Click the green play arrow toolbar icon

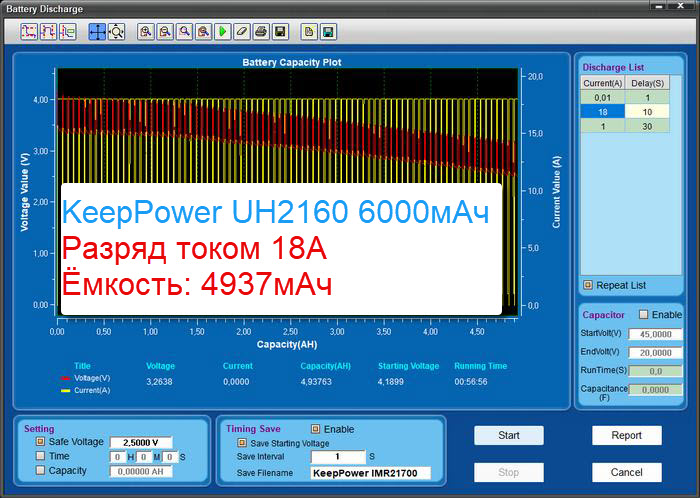tap(223, 32)
